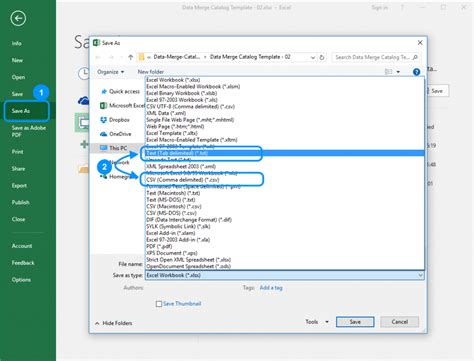The height and width of the screenshot is (361, 474).
Task: Choose Excel Macro-Enabled Template (*.xltm) type
Action: (x=285, y=140)
